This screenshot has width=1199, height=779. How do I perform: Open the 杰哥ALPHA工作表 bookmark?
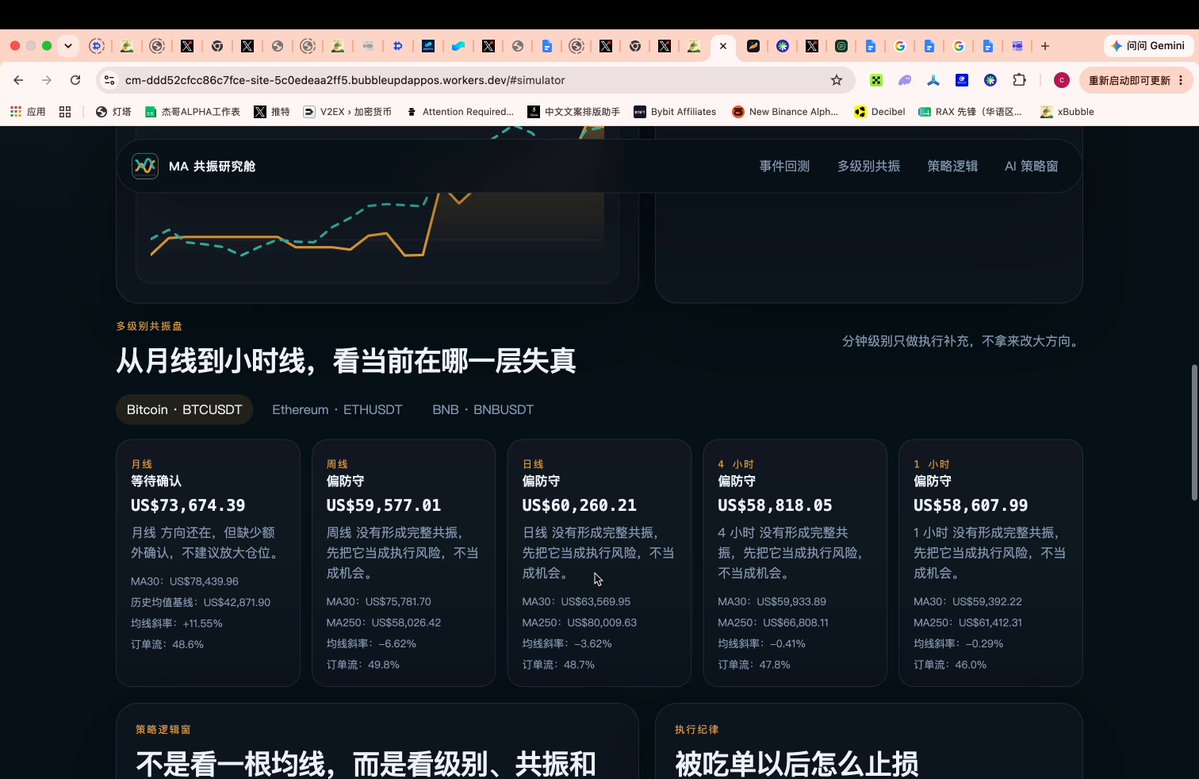pyautogui.click(x=192, y=112)
